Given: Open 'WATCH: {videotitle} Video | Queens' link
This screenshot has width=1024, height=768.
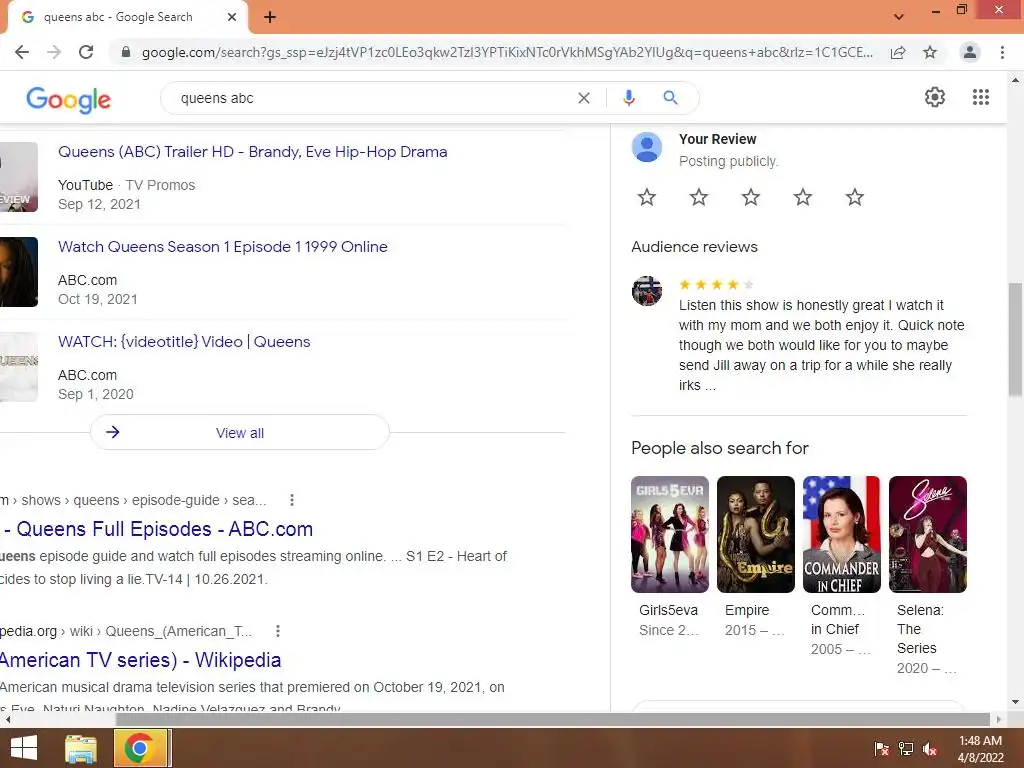Looking at the screenshot, I should point(184,342).
